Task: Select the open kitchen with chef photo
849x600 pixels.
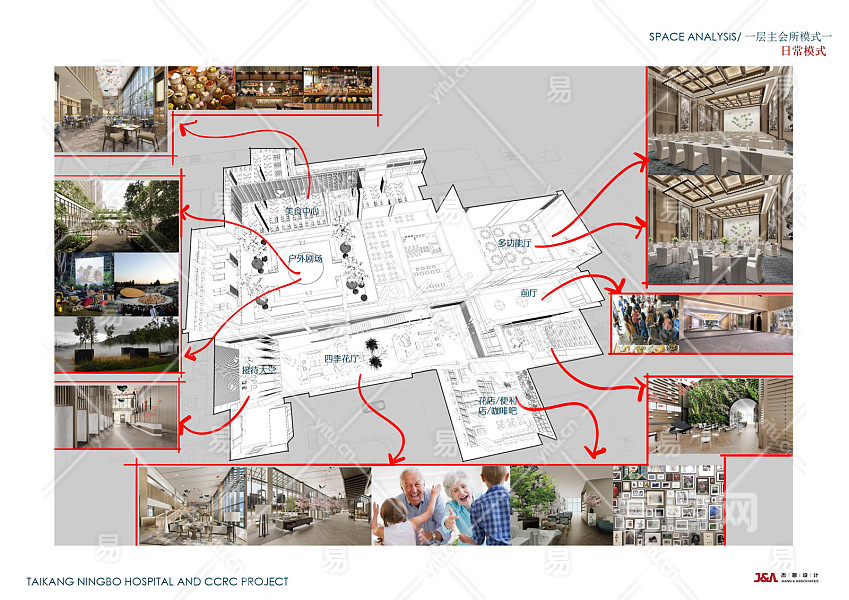Action: pos(270,88)
